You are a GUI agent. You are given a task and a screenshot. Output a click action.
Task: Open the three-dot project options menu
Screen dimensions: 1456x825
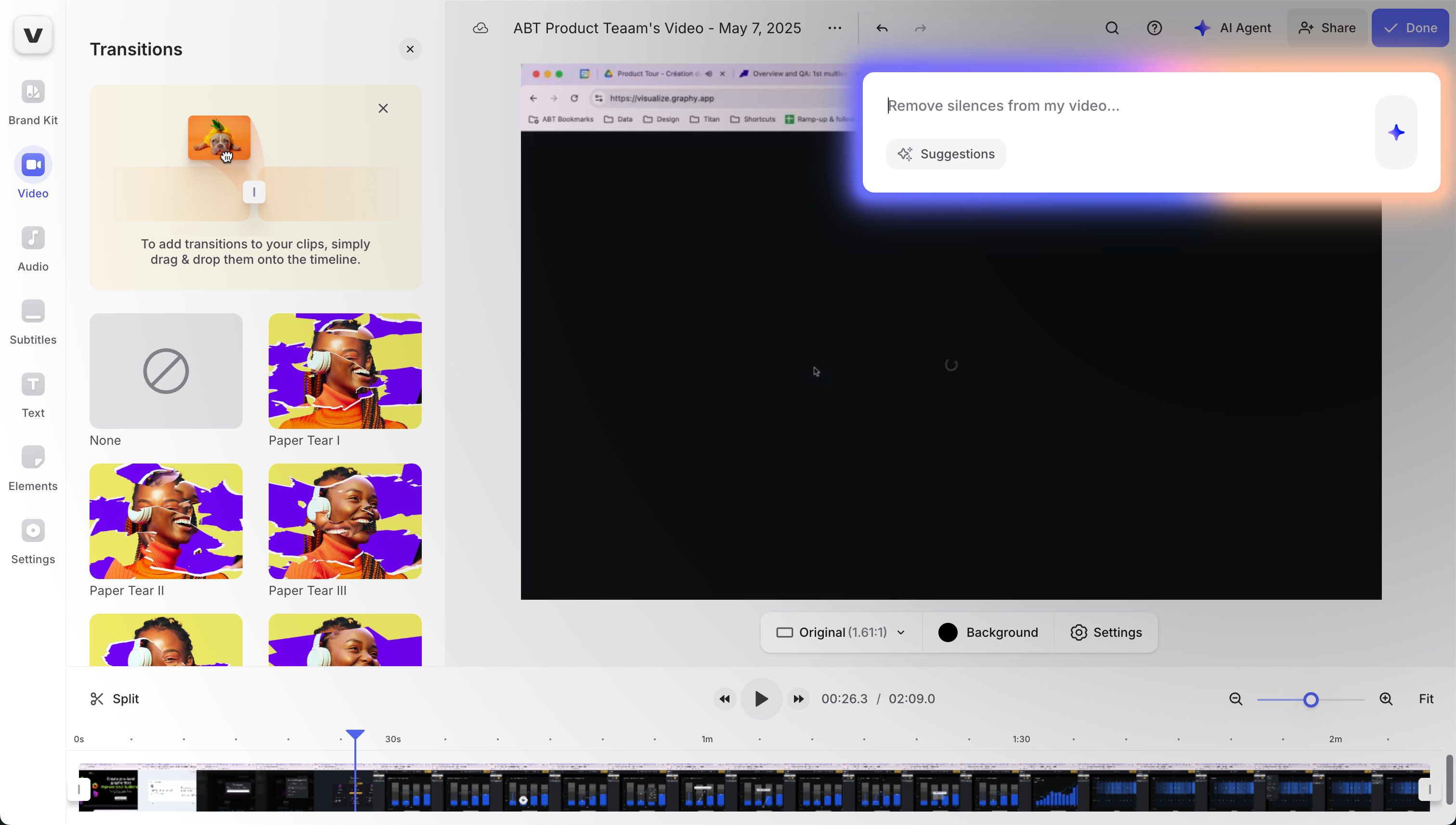tap(834, 28)
